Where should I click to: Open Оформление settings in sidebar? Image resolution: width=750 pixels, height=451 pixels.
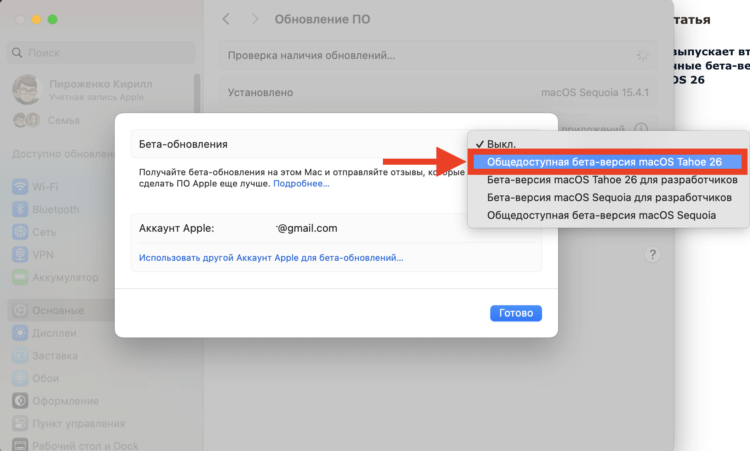[57, 401]
